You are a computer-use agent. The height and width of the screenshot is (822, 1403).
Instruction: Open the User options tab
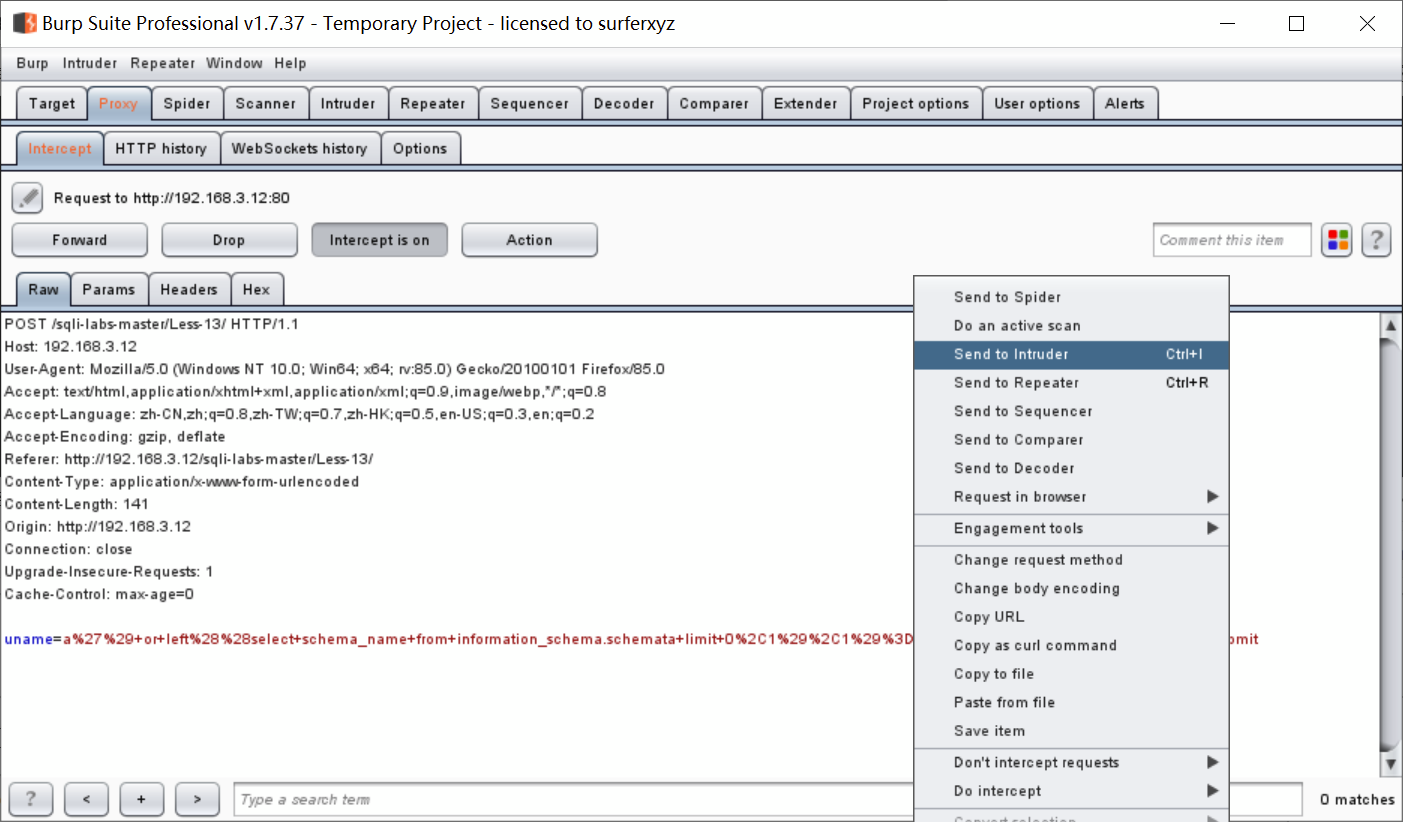pos(1038,103)
